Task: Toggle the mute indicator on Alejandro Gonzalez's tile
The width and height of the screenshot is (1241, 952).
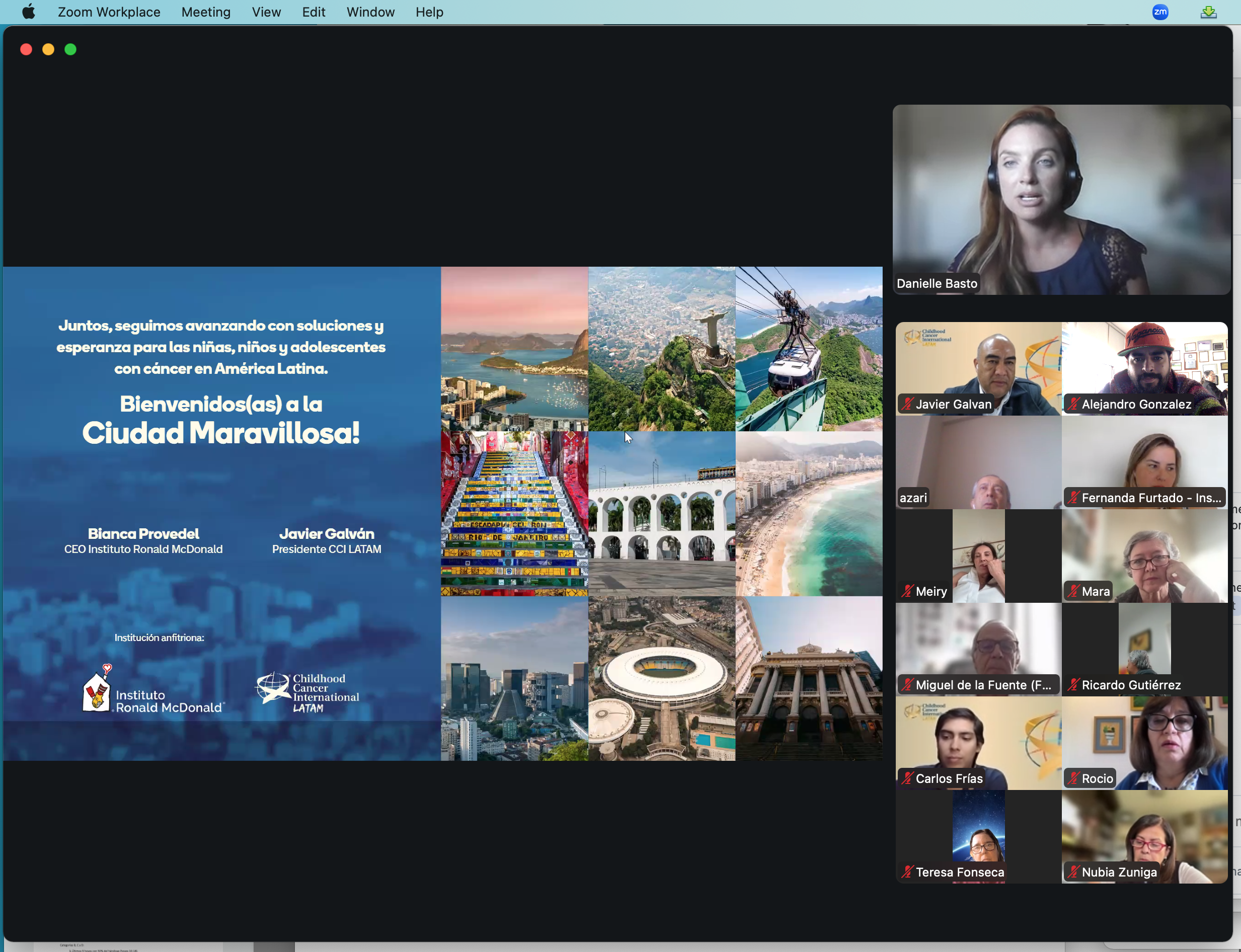Action: 1074,404
